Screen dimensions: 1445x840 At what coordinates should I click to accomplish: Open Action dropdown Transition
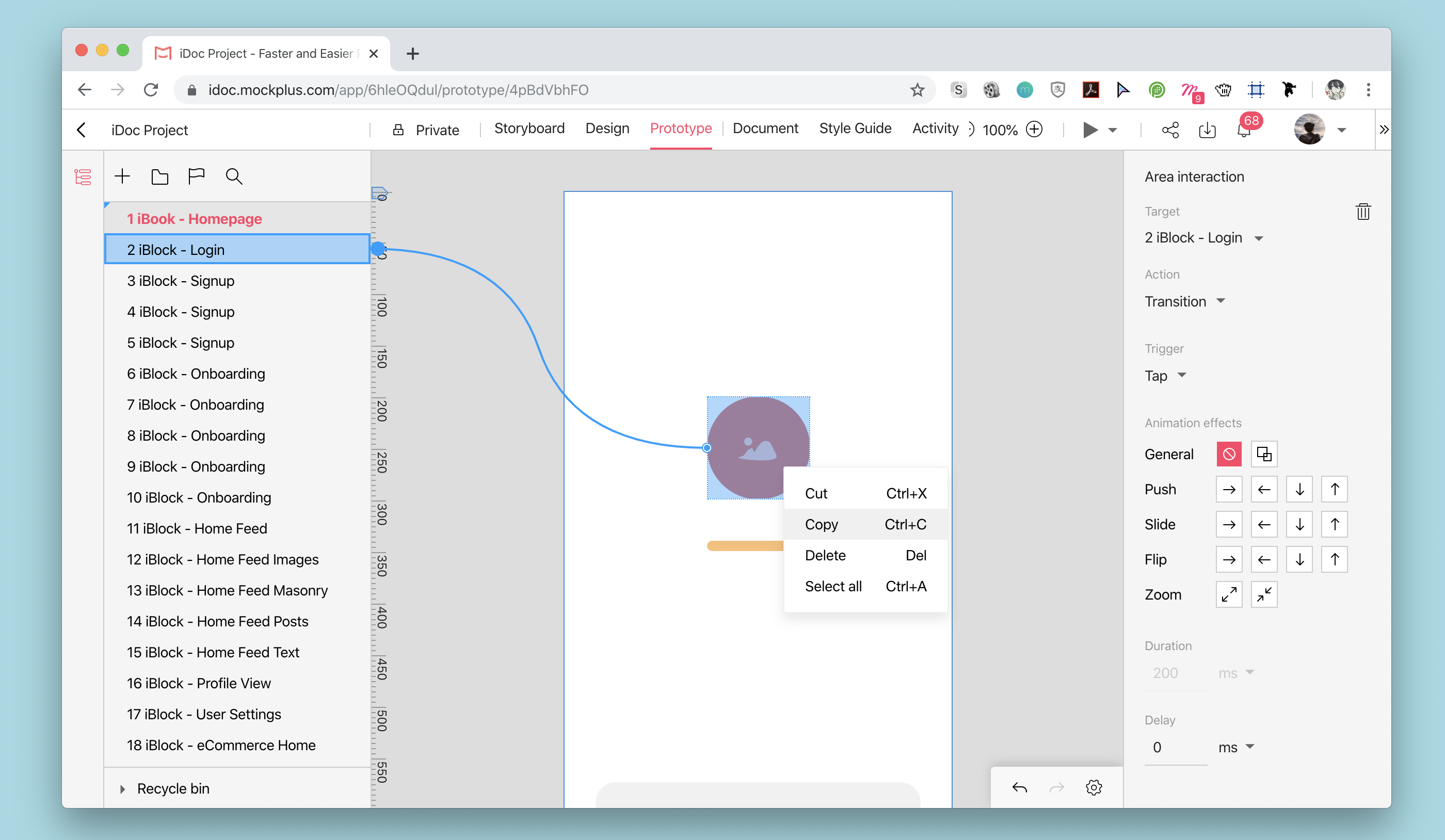(x=1185, y=301)
